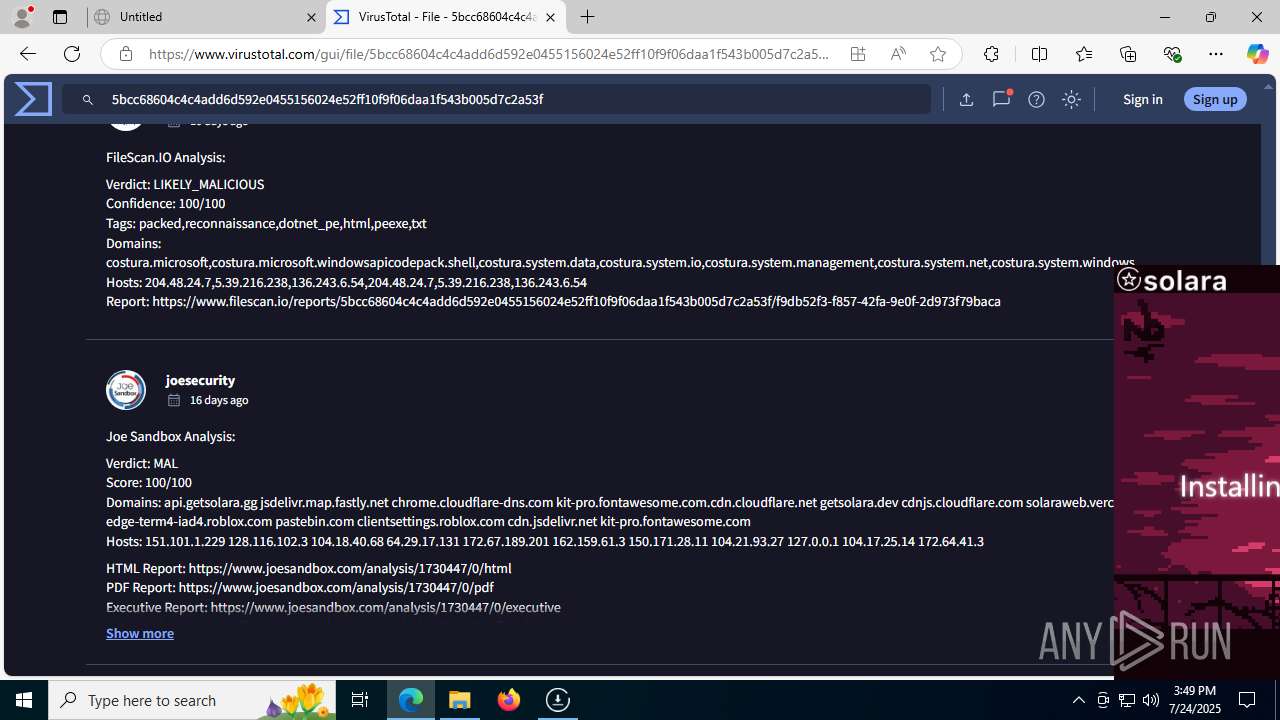Open the Action Center notifications icon
Viewport: 1280px width, 720px height.
(x=1247, y=700)
